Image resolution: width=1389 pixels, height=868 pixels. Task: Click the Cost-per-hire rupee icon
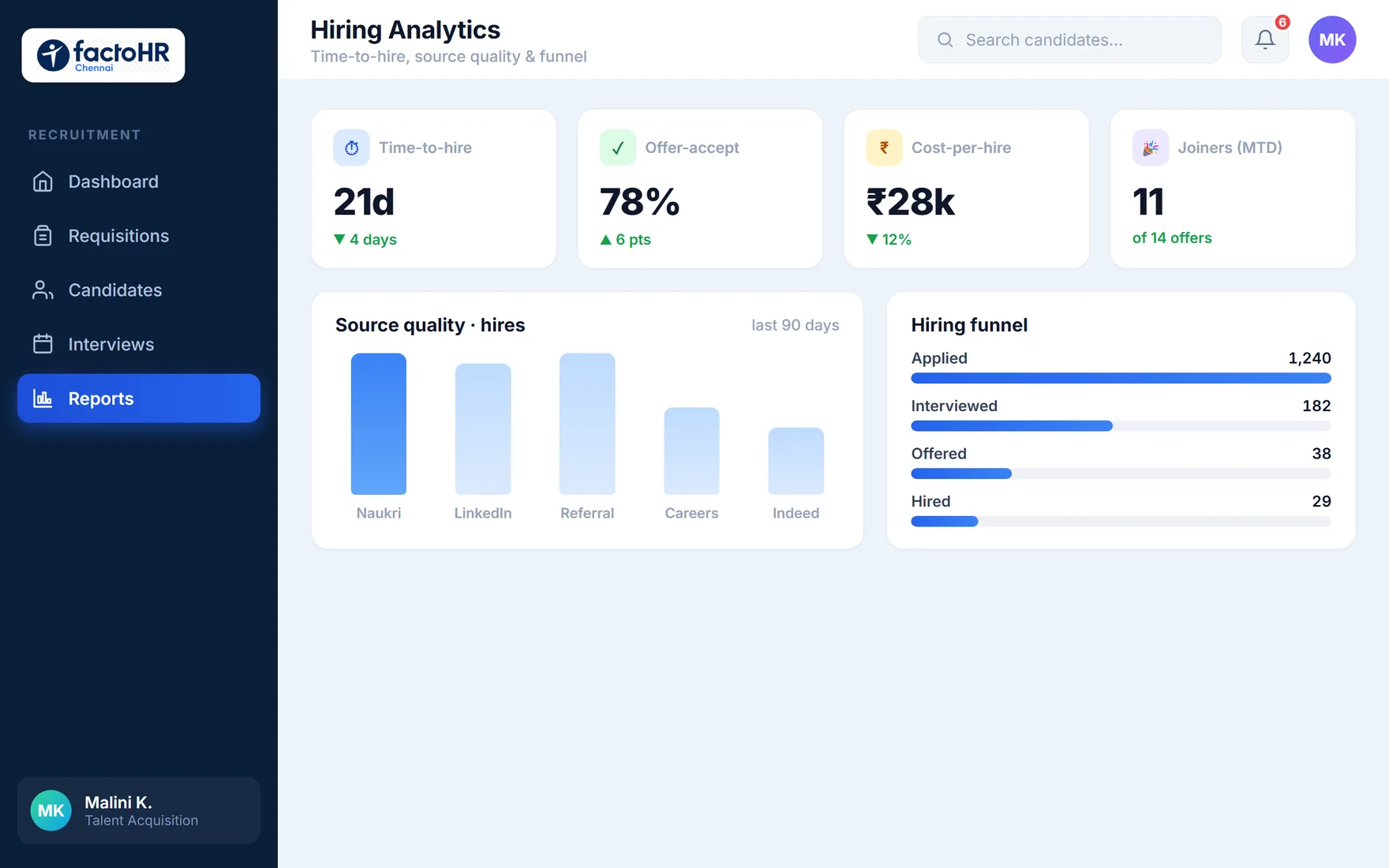coord(884,148)
